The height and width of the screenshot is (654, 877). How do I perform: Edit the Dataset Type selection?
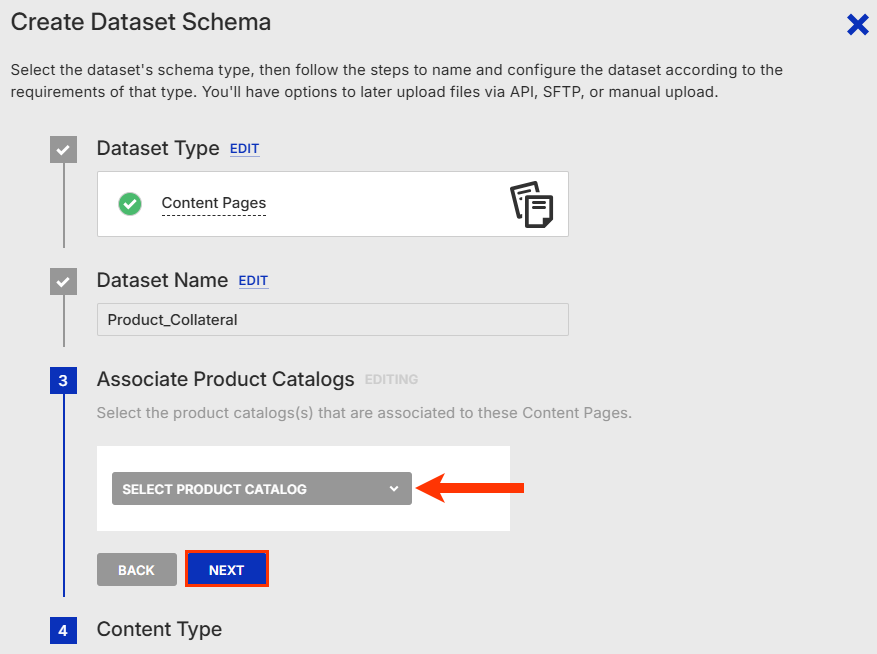point(244,149)
